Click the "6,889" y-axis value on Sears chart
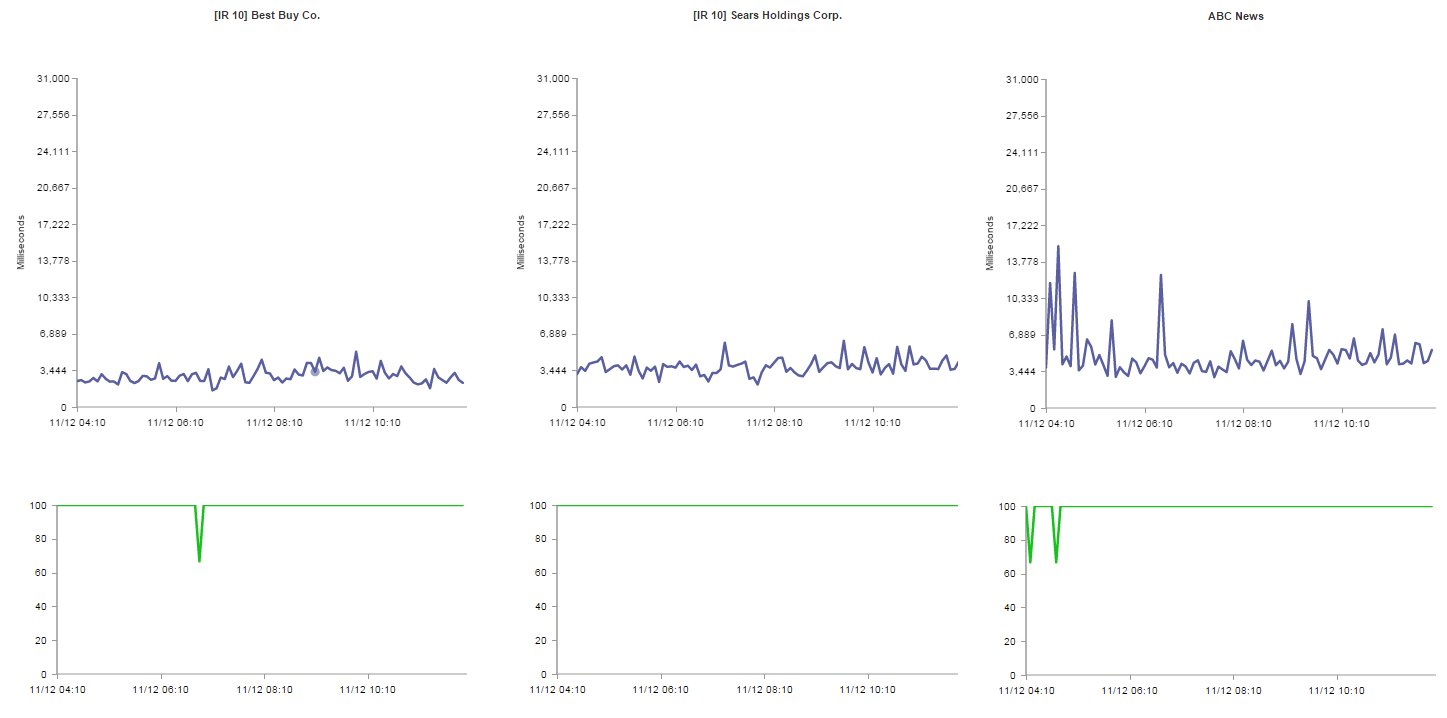The image size is (1447, 718). (556, 334)
